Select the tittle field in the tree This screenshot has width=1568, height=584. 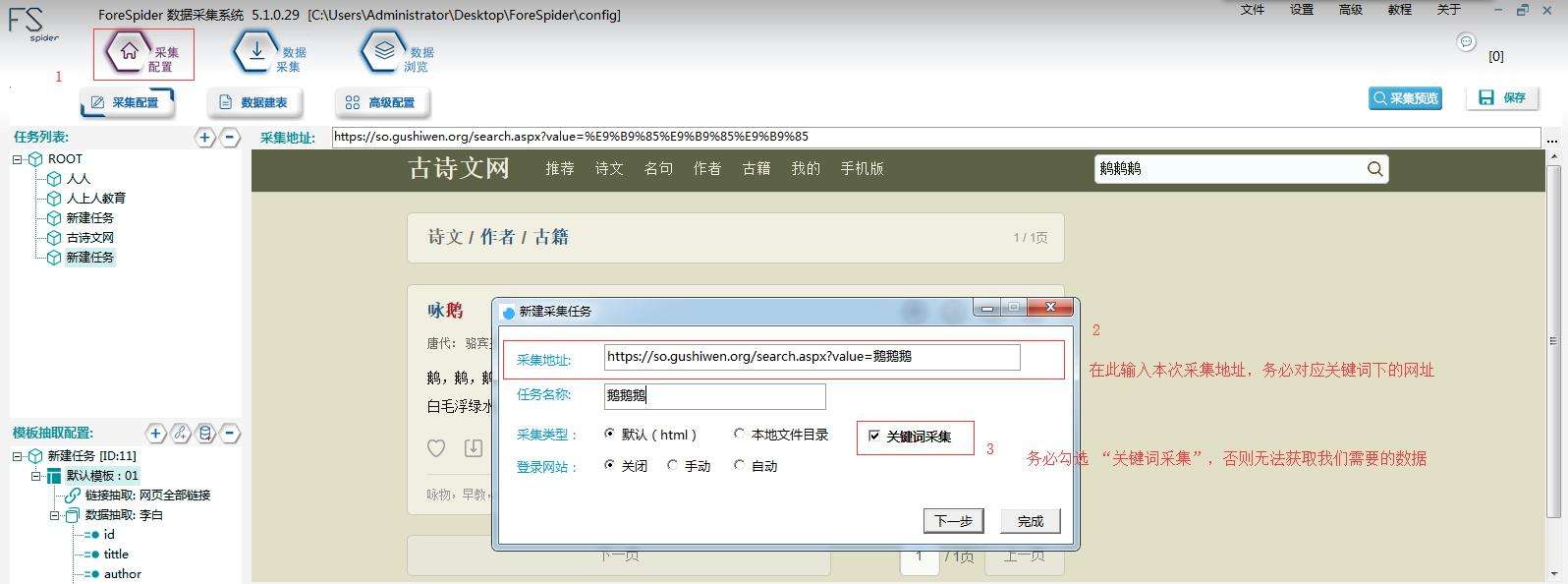pos(116,555)
